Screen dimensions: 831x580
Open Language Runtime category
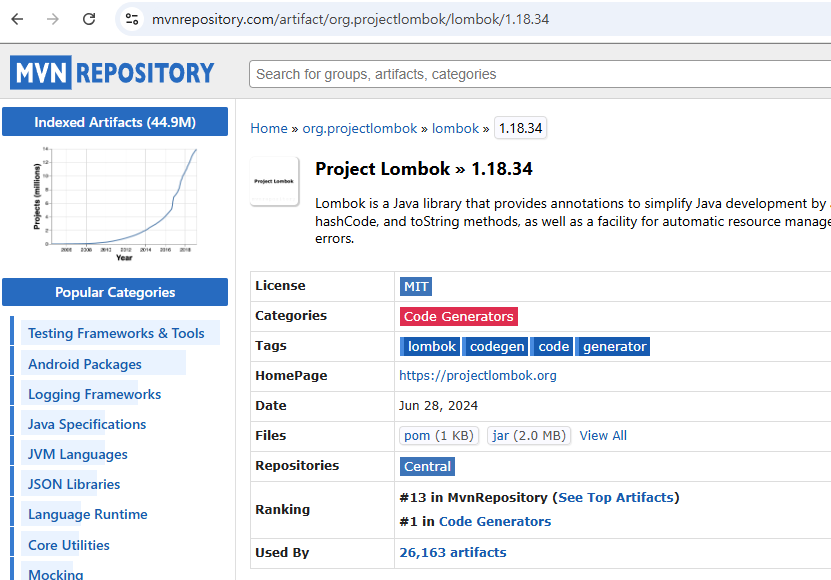click(87, 514)
